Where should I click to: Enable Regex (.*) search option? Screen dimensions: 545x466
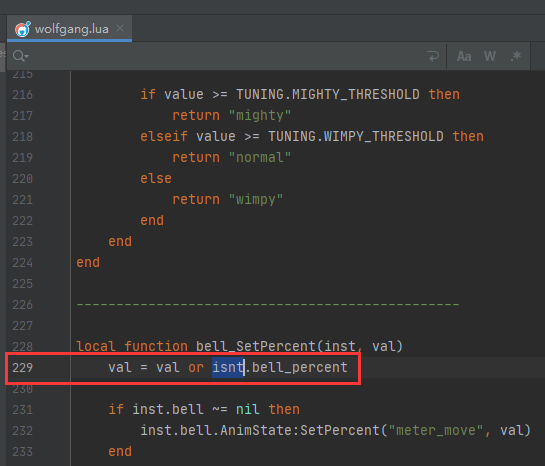[516, 56]
